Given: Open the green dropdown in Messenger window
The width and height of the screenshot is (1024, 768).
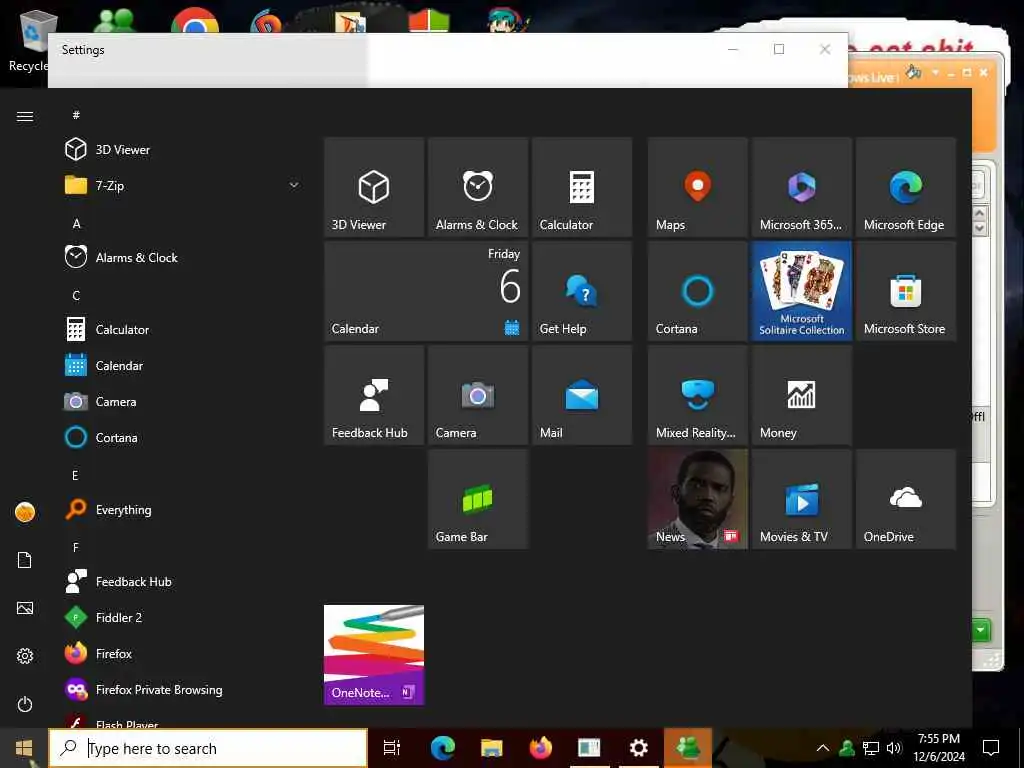Looking at the screenshot, I should 982,630.
